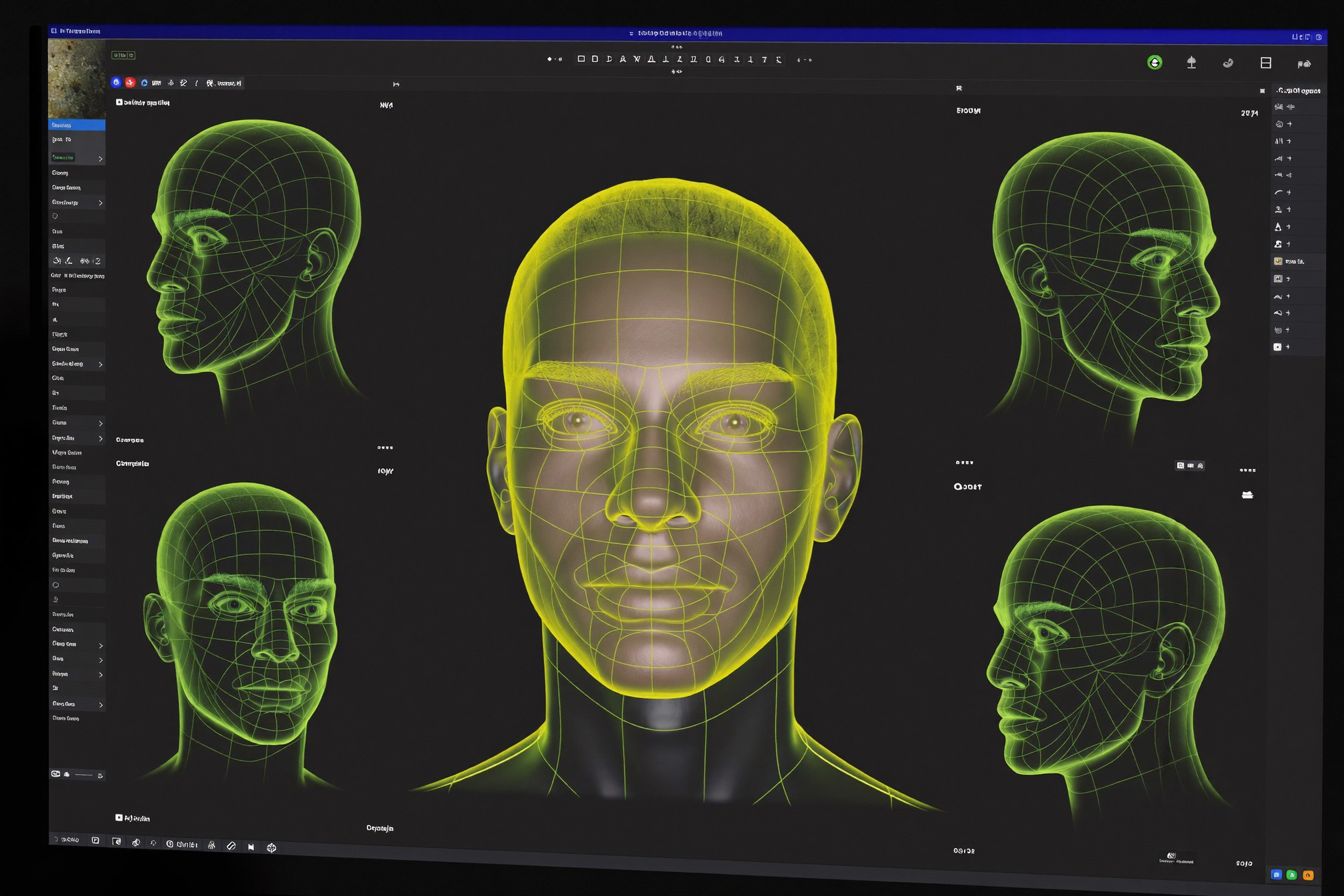The width and height of the screenshot is (1344, 896).
Task: Toggle the checkbox beside bottom-left viewport label
Action: [x=119, y=817]
